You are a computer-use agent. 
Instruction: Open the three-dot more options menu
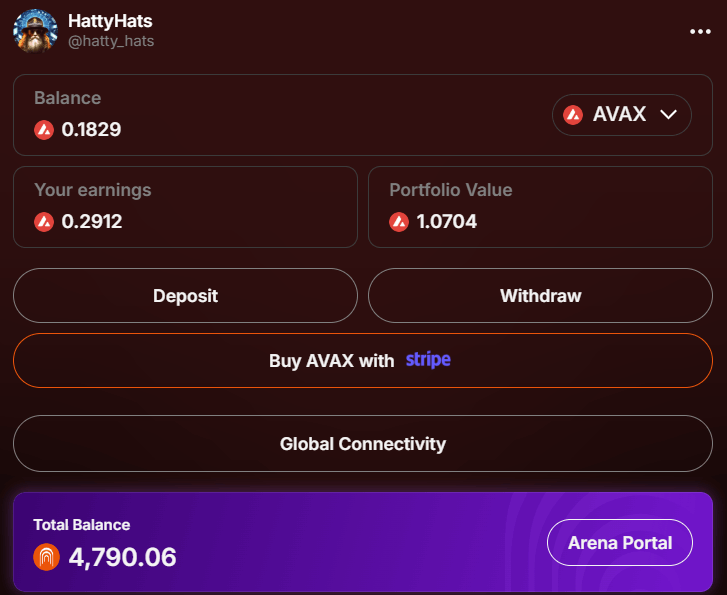coord(700,32)
